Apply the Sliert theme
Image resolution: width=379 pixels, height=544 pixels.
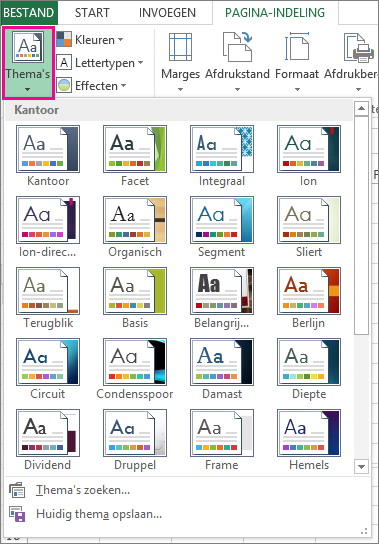pyautogui.click(x=309, y=227)
